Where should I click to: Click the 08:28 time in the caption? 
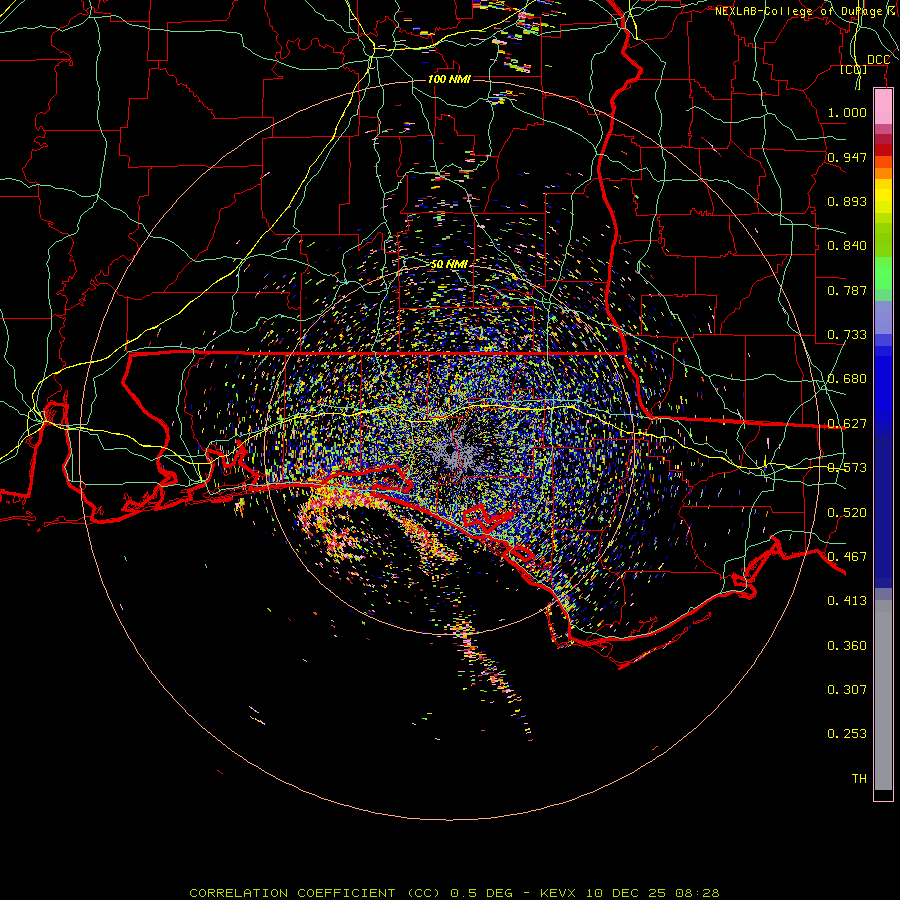click(697, 893)
